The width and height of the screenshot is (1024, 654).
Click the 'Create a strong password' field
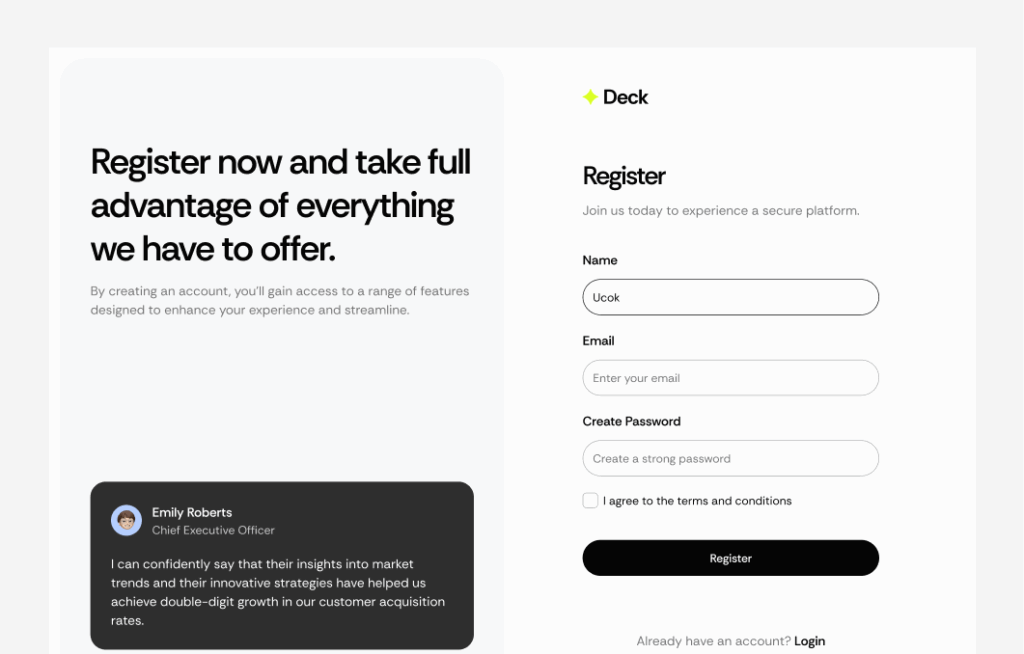[730, 458]
